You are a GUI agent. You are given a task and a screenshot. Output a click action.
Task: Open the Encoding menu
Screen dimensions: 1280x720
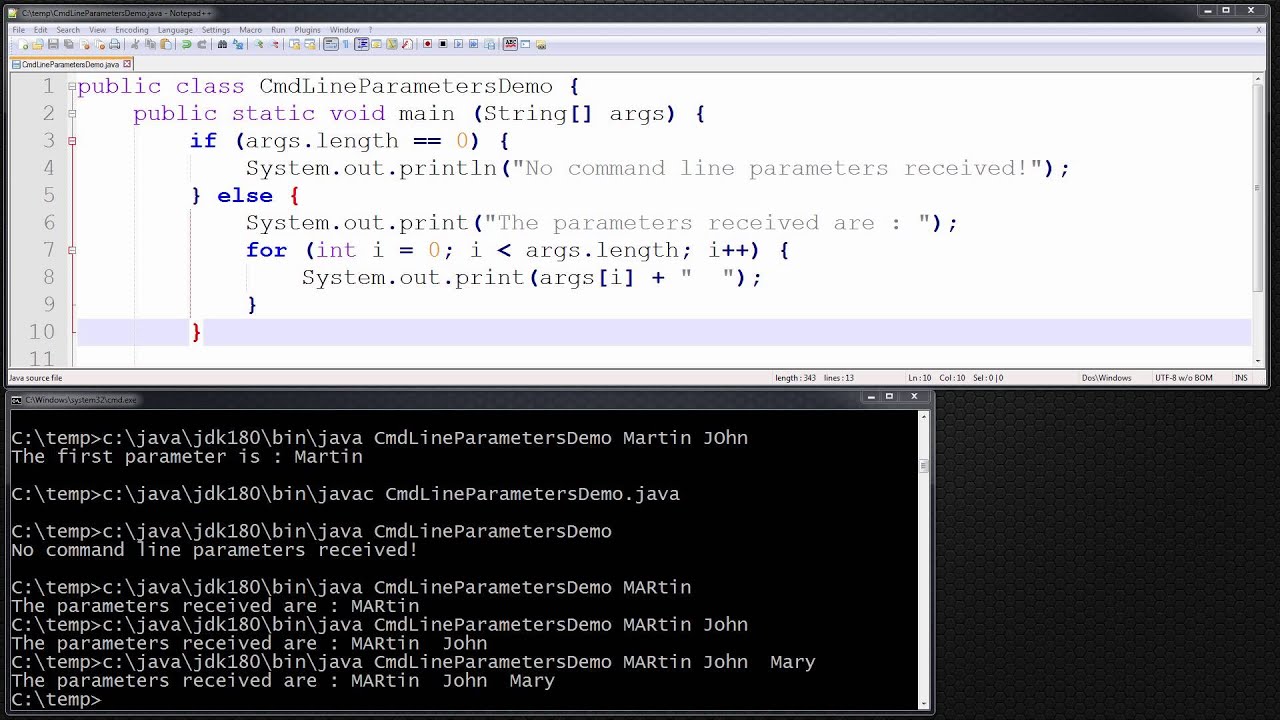click(132, 30)
